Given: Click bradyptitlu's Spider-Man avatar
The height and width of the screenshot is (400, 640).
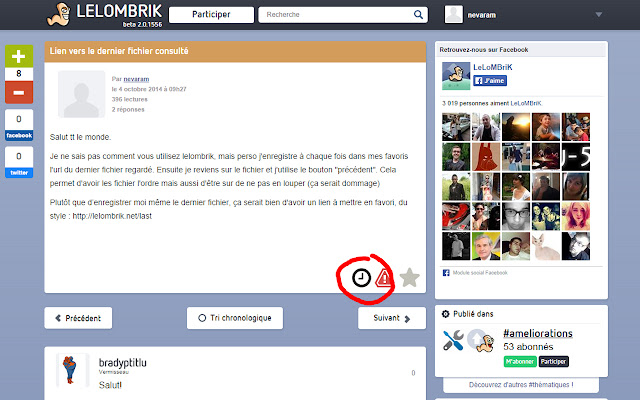Looking at the screenshot, I should [x=70, y=370].
